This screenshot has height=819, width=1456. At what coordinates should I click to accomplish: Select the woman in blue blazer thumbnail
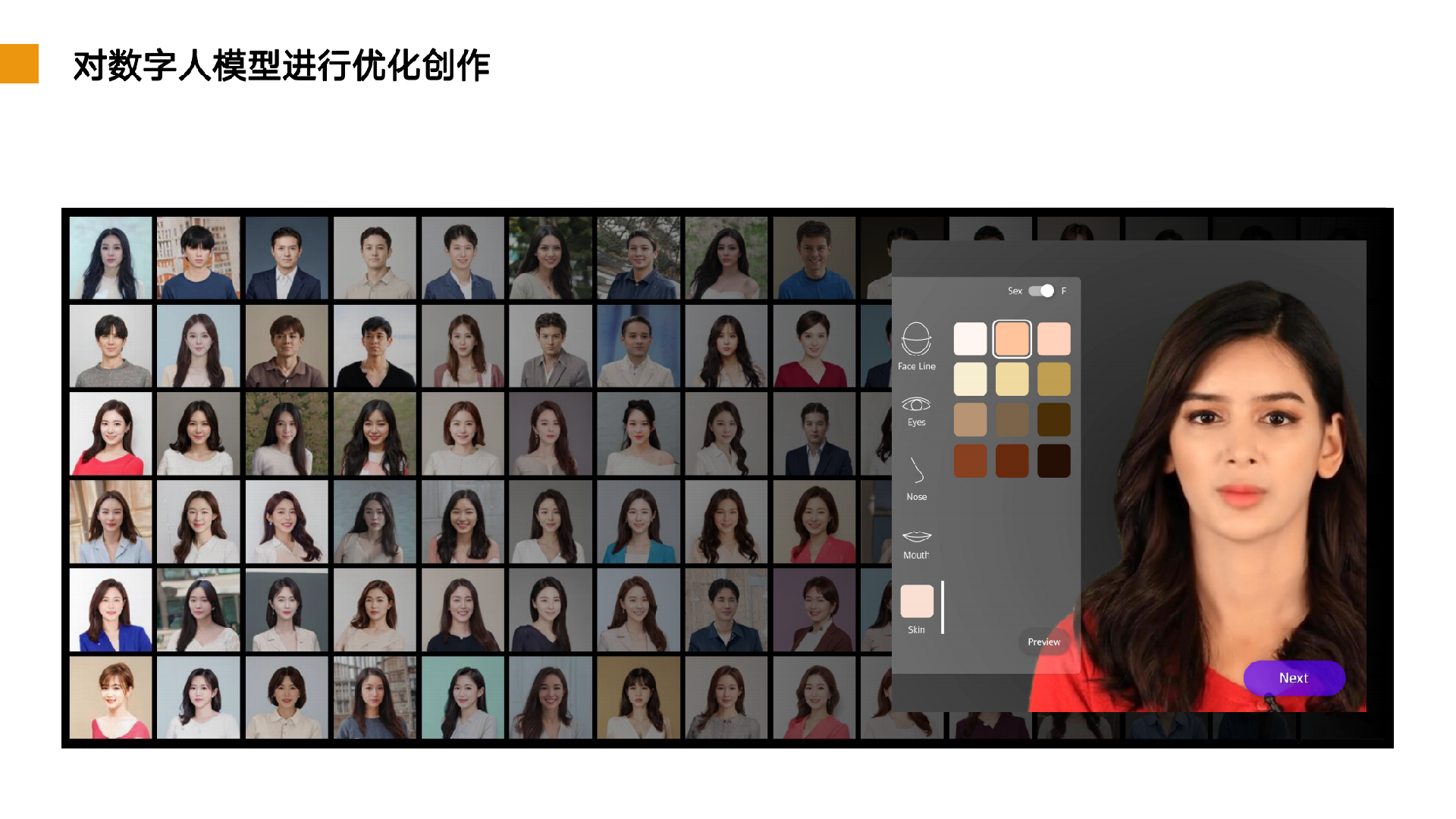111,610
